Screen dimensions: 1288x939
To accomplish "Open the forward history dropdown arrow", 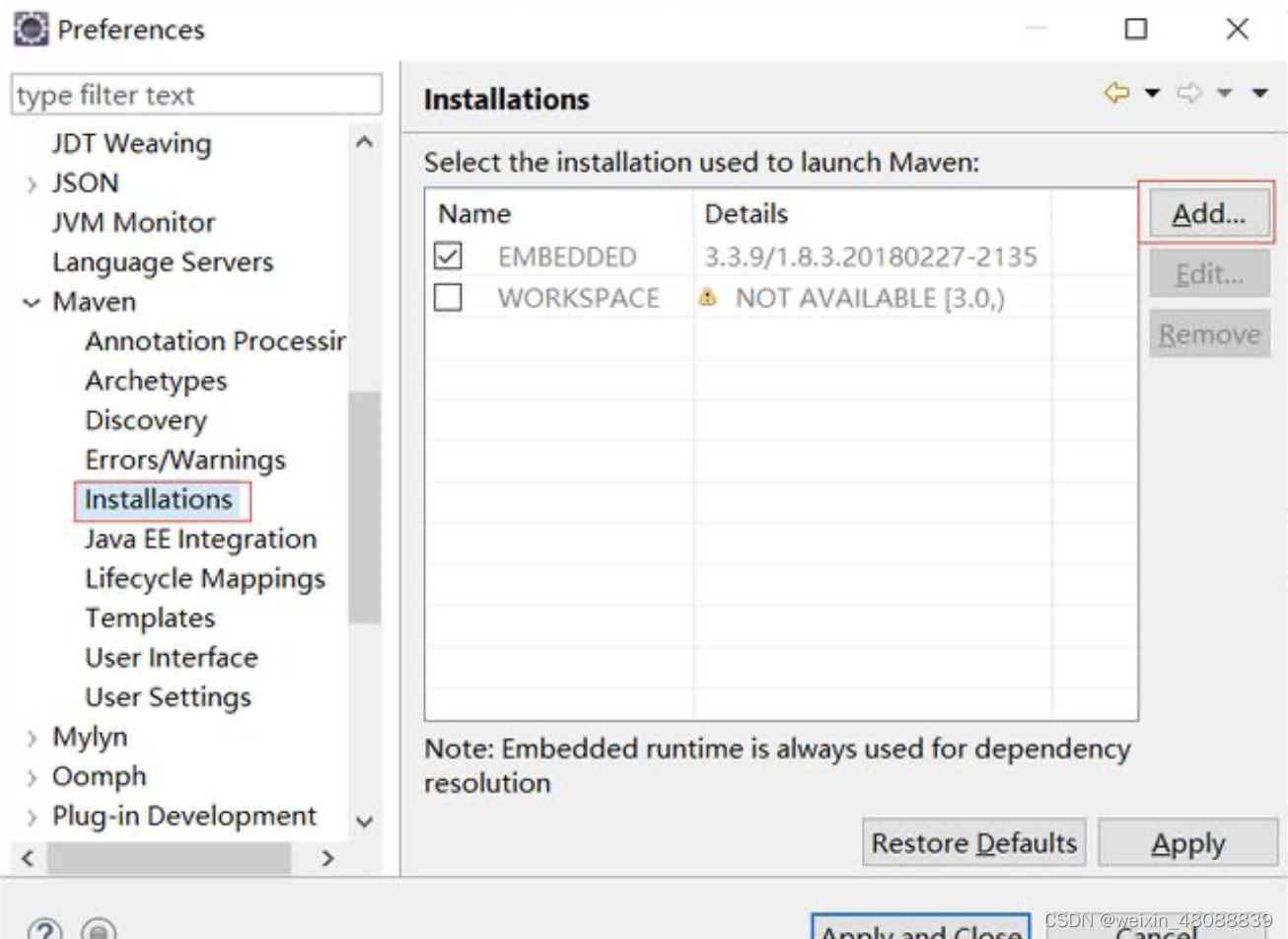I will tap(1224, 94).
